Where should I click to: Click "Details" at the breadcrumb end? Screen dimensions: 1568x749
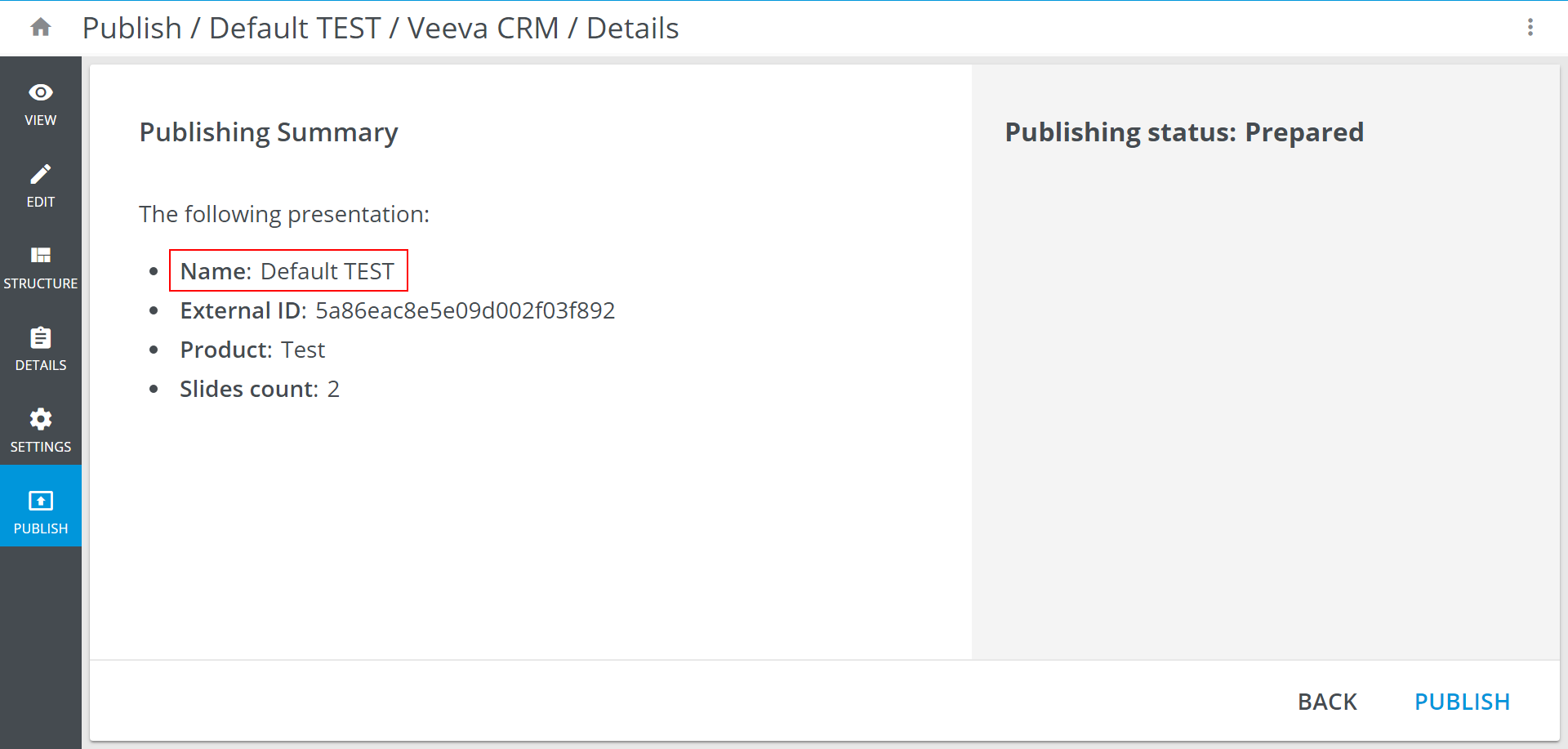pyautogui.click(x=632, y=29)
